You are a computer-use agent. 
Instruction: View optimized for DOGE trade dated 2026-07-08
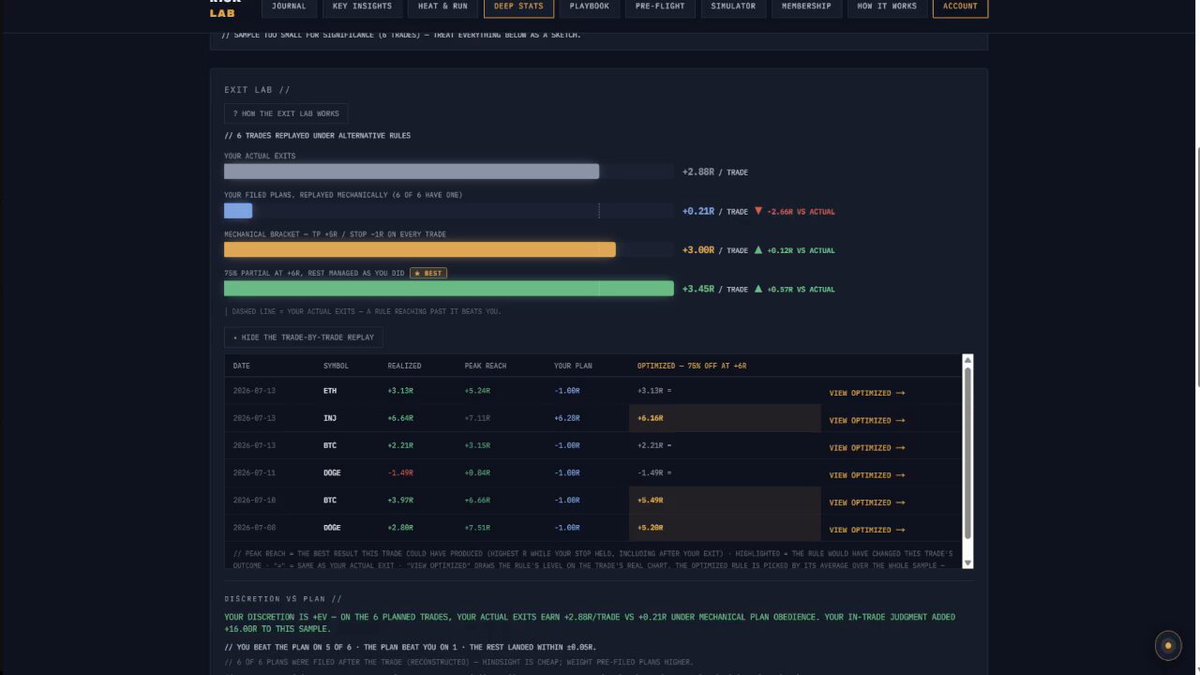pos(867,530)
